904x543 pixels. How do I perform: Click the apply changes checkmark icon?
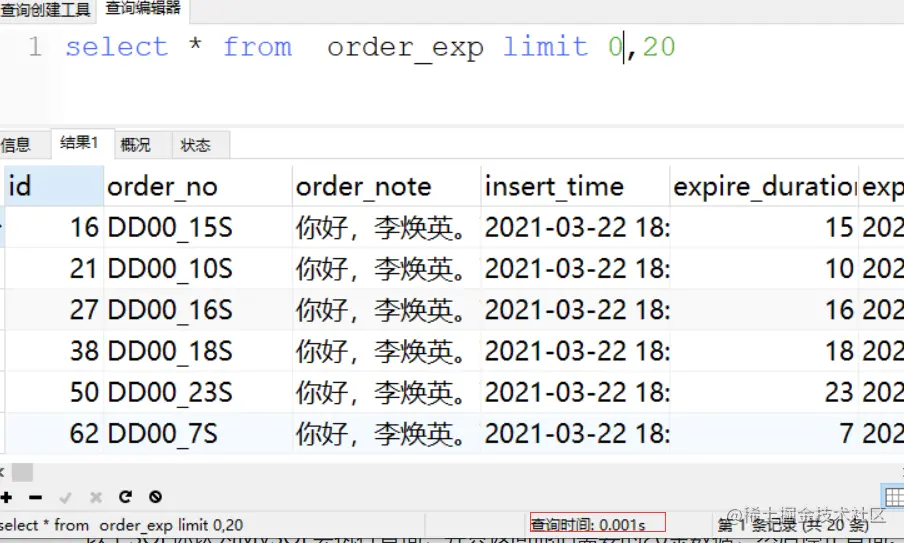(65, 497)
